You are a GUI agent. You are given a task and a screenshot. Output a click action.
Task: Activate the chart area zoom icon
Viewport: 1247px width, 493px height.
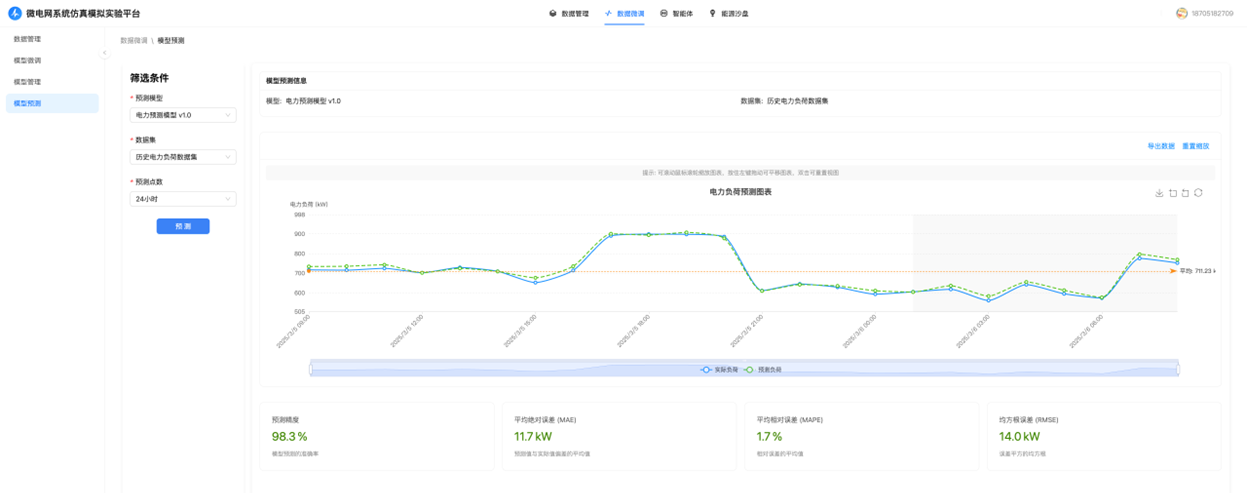point(1172,193)
